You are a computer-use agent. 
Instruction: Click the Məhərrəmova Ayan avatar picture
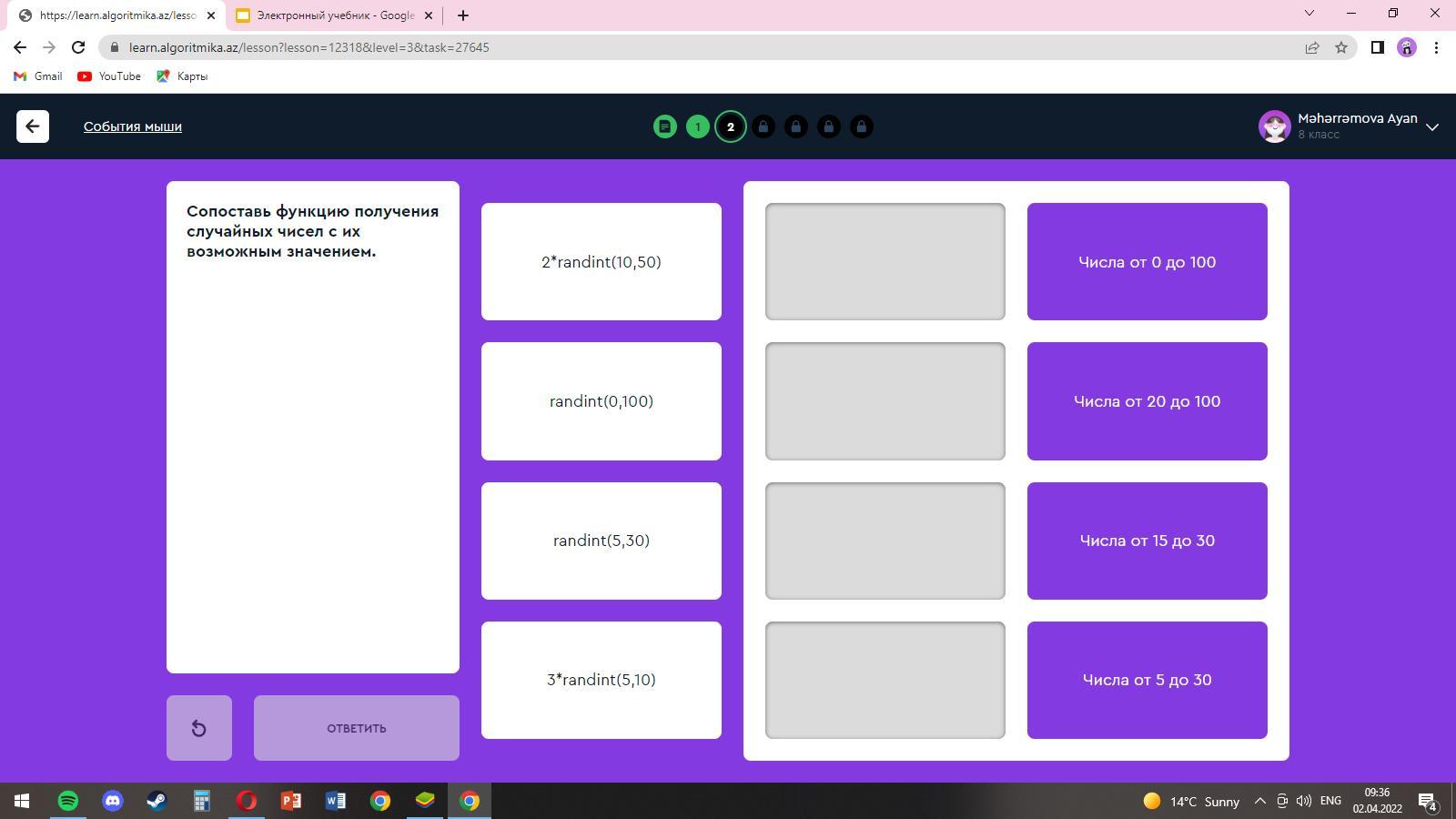tap(1275, 126)
